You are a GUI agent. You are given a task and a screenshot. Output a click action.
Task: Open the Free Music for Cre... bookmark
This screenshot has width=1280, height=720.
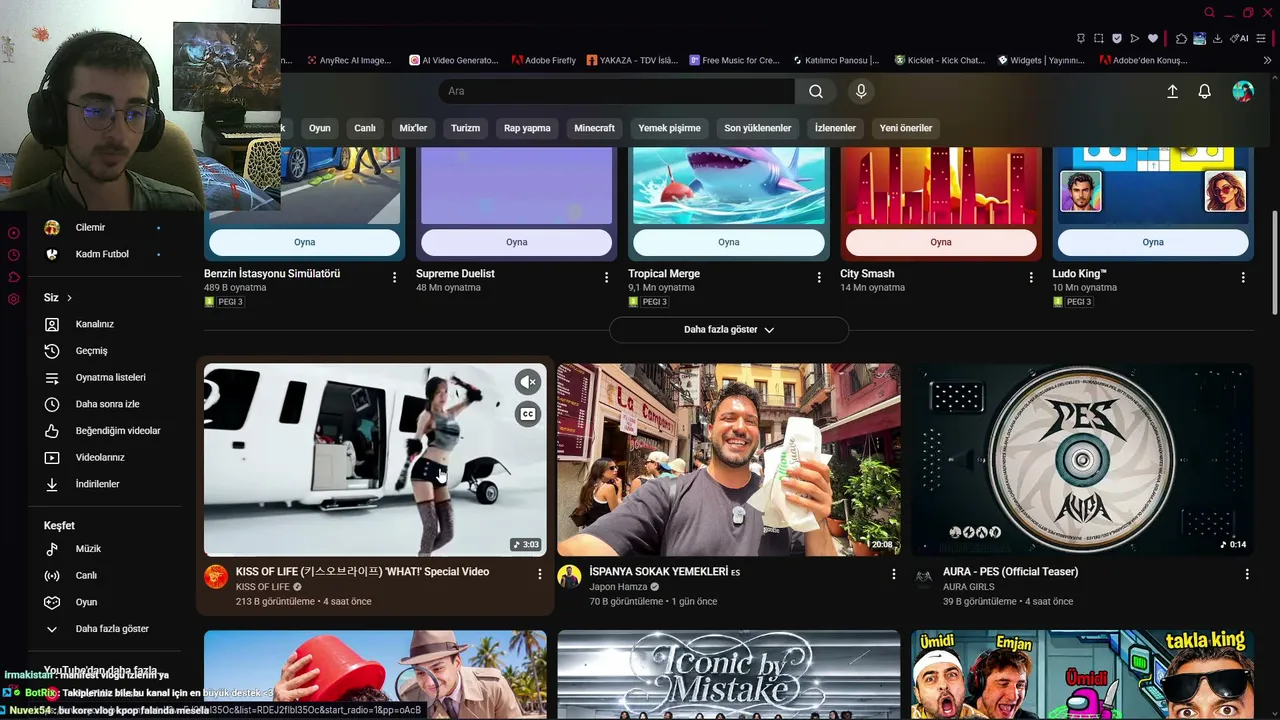pyautogui.click(x=734, y=60)
